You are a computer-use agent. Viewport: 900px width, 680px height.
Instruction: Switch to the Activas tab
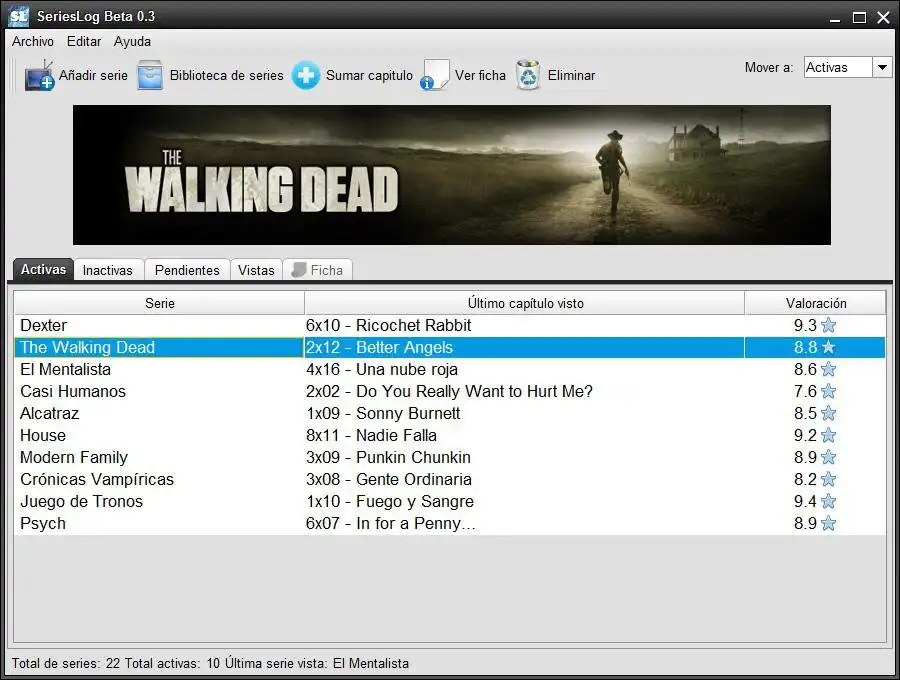(43, 269)
